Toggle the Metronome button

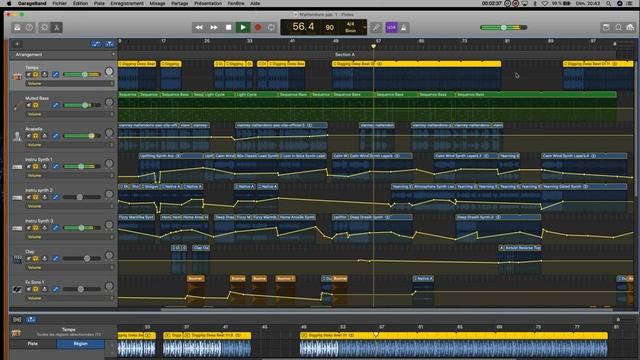404,27
